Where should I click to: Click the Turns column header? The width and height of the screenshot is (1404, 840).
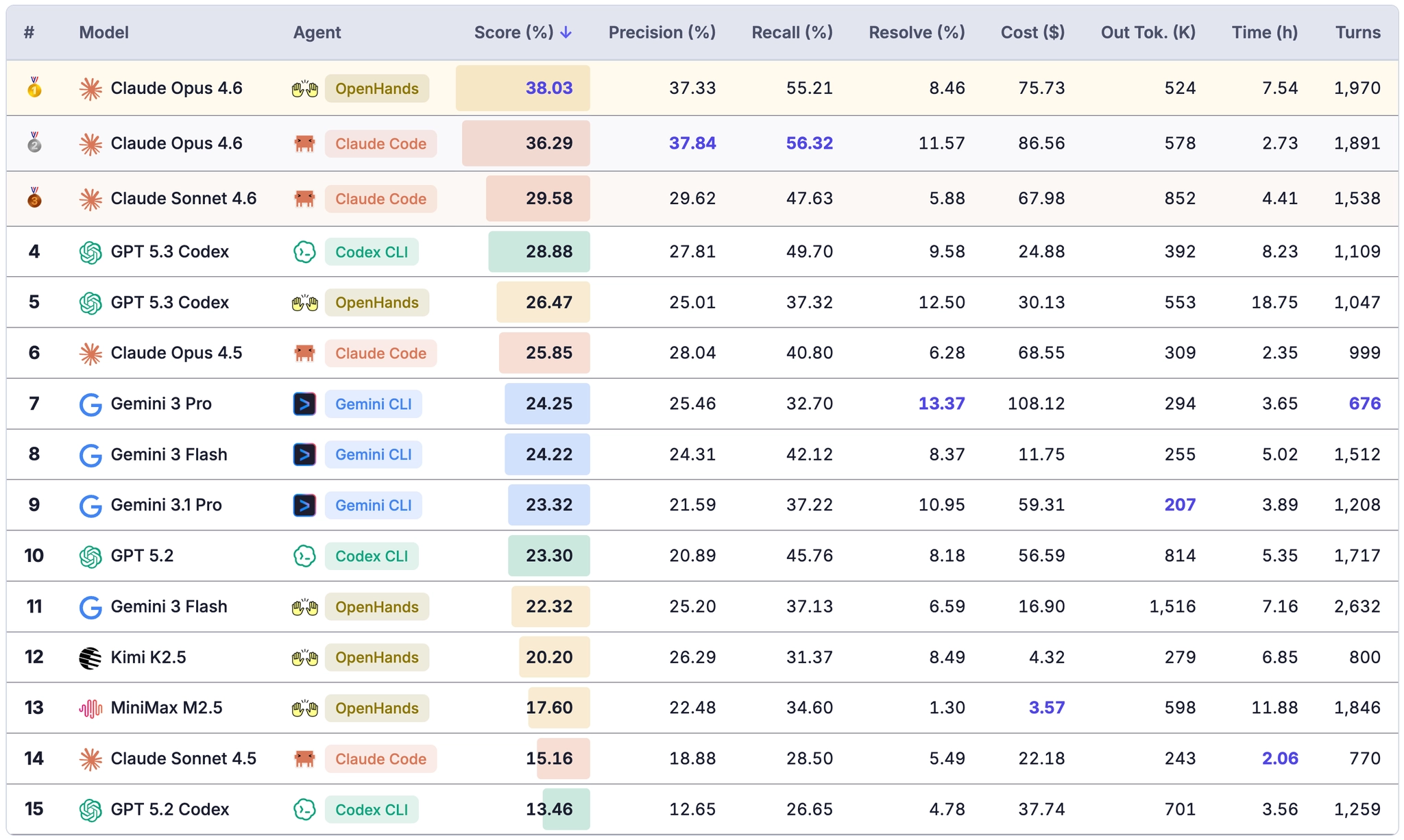tap(1357, 33)
